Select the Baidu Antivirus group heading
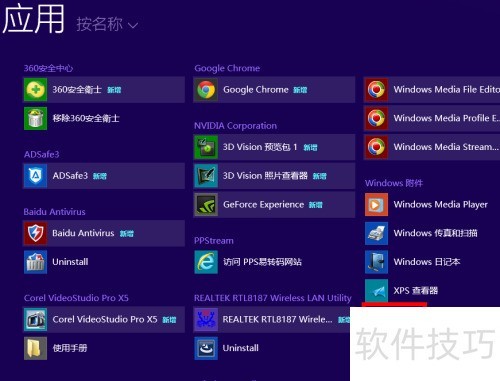Screen dimensions: 500x381 (x=54, y=212)
